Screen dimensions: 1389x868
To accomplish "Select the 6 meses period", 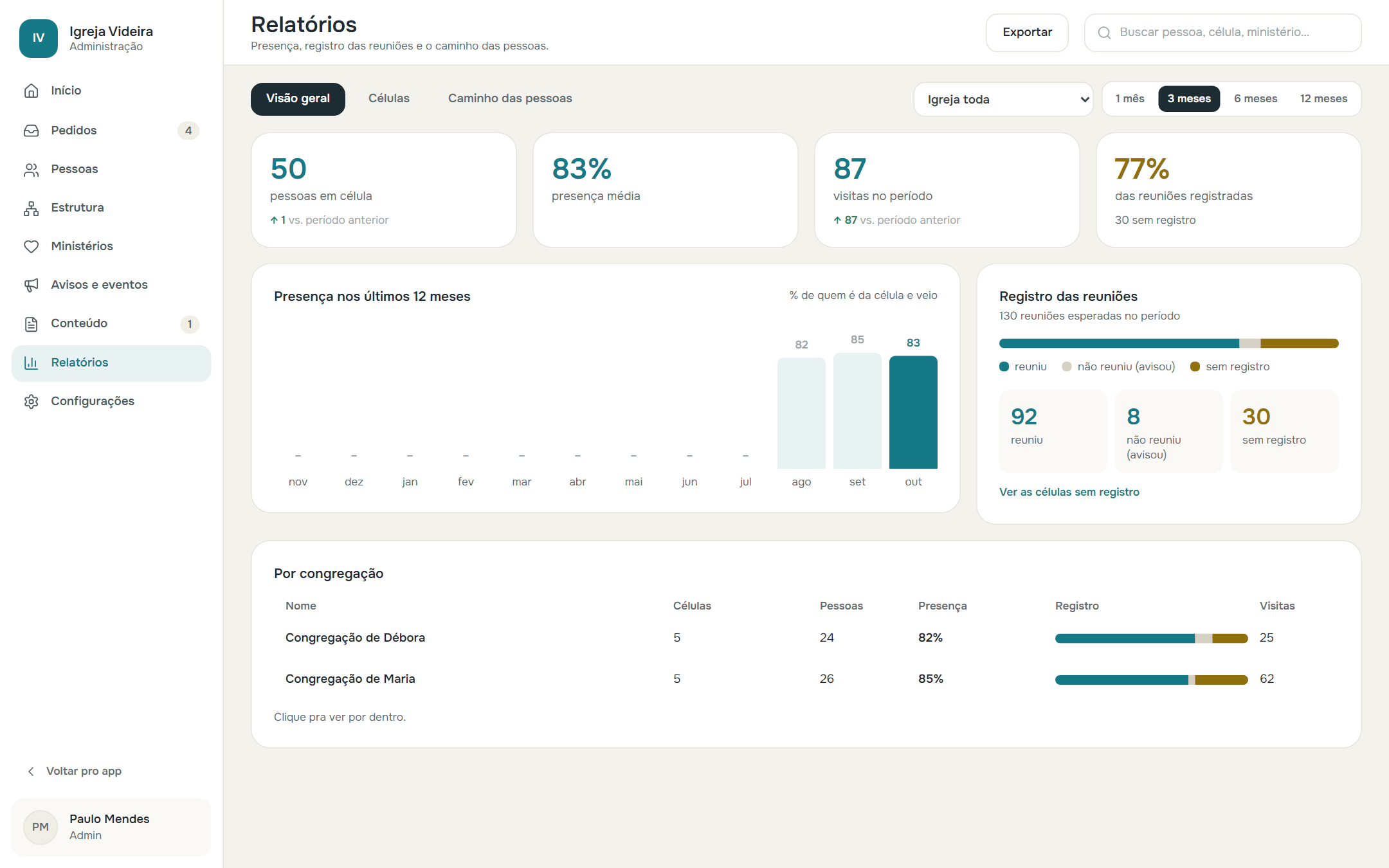I will (x=1255, y=98).
